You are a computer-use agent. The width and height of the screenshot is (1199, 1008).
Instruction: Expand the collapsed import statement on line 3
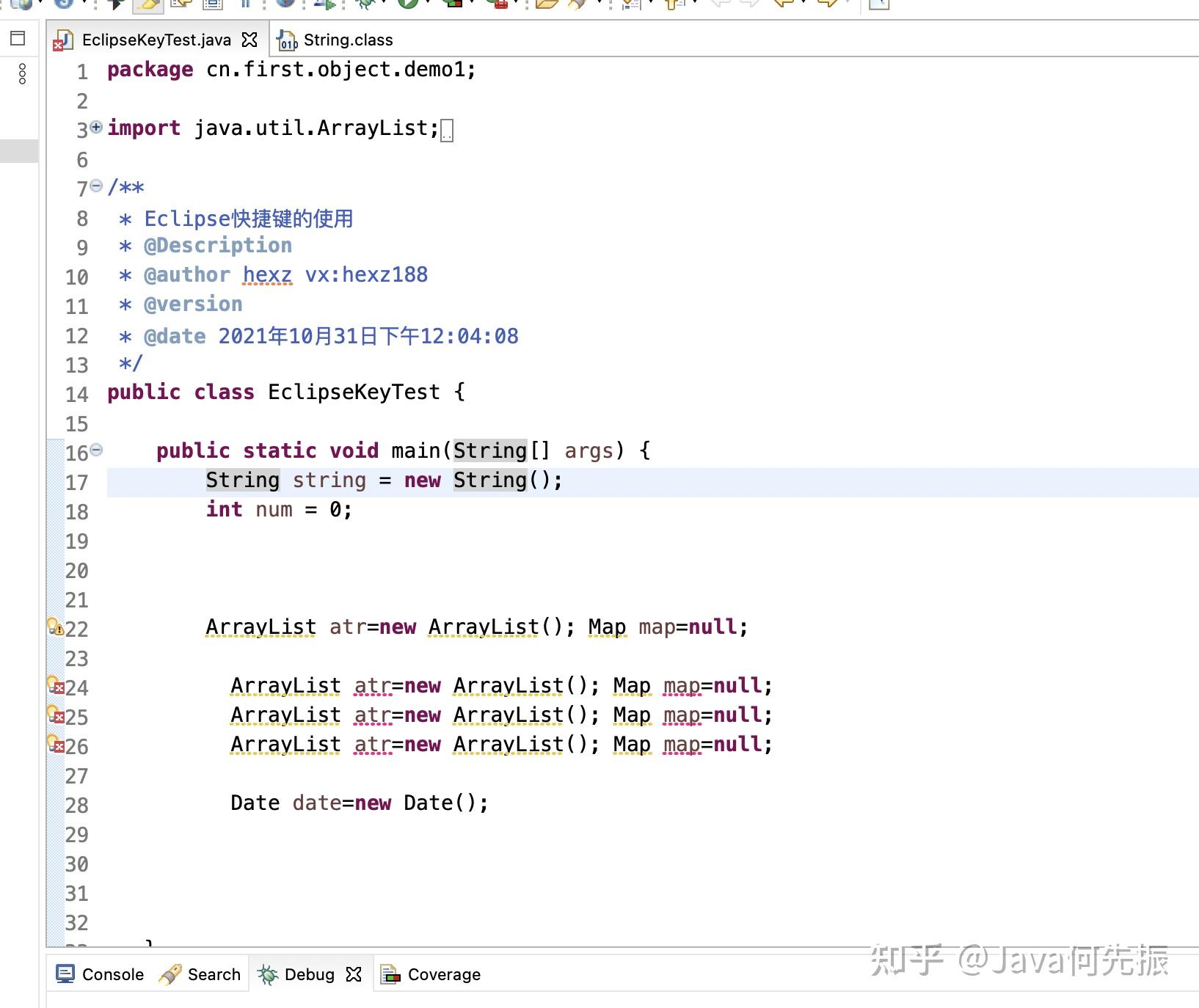pos(95,128)
